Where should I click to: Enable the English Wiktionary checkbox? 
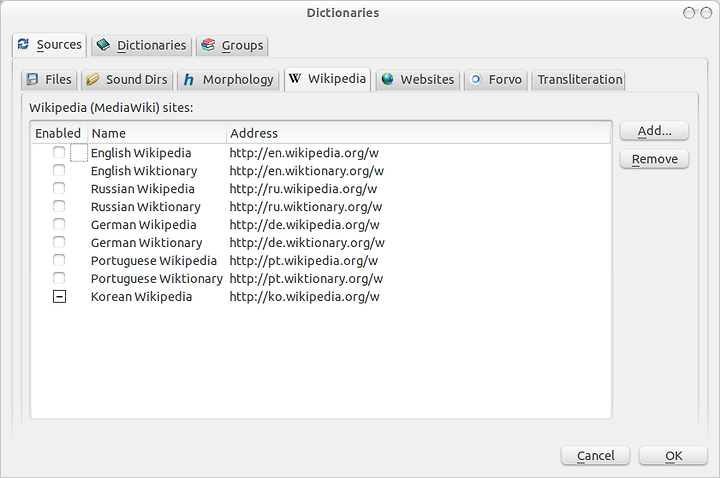pos(59,170)
